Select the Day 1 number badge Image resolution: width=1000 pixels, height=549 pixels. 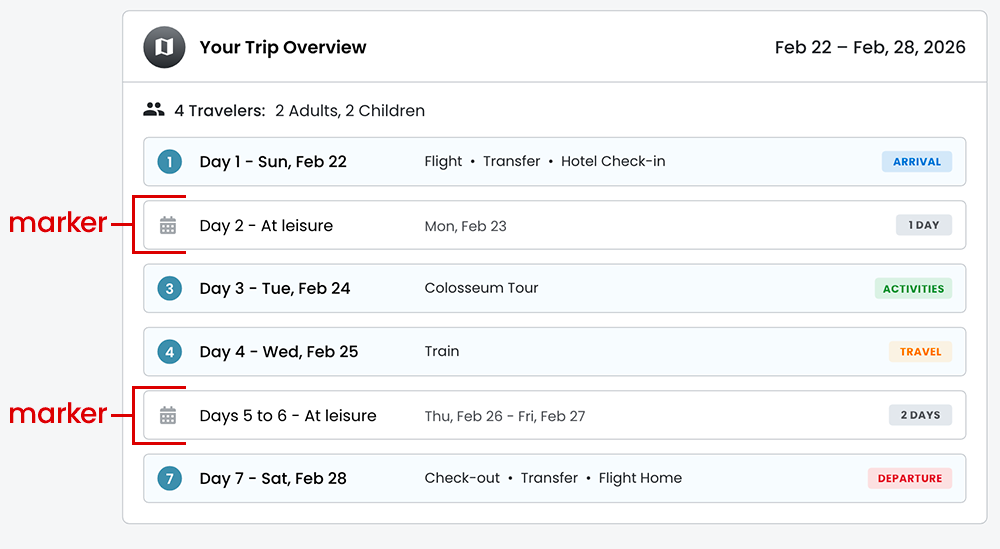click(x=170, y=162)
